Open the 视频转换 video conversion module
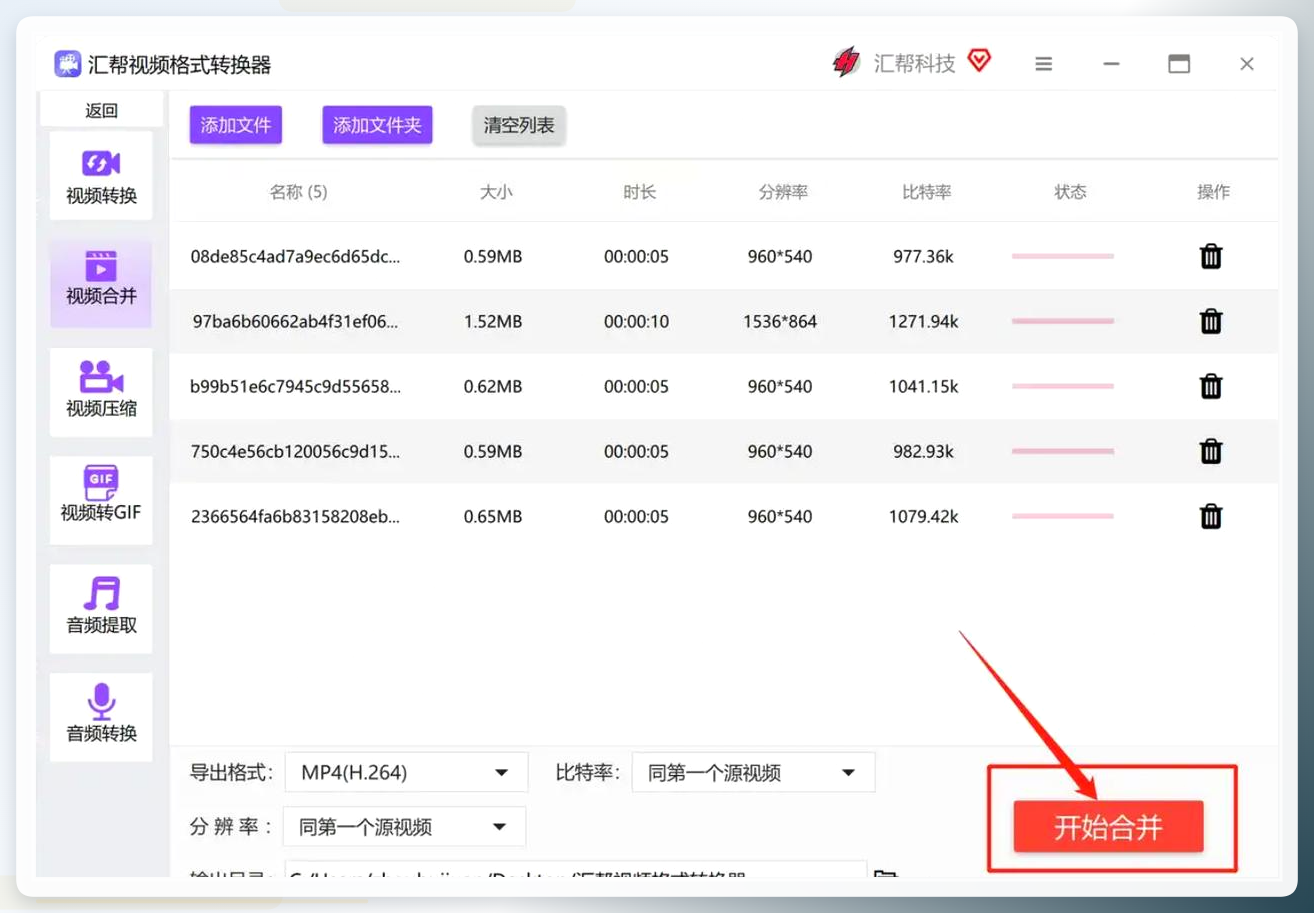 click(101, 176)
